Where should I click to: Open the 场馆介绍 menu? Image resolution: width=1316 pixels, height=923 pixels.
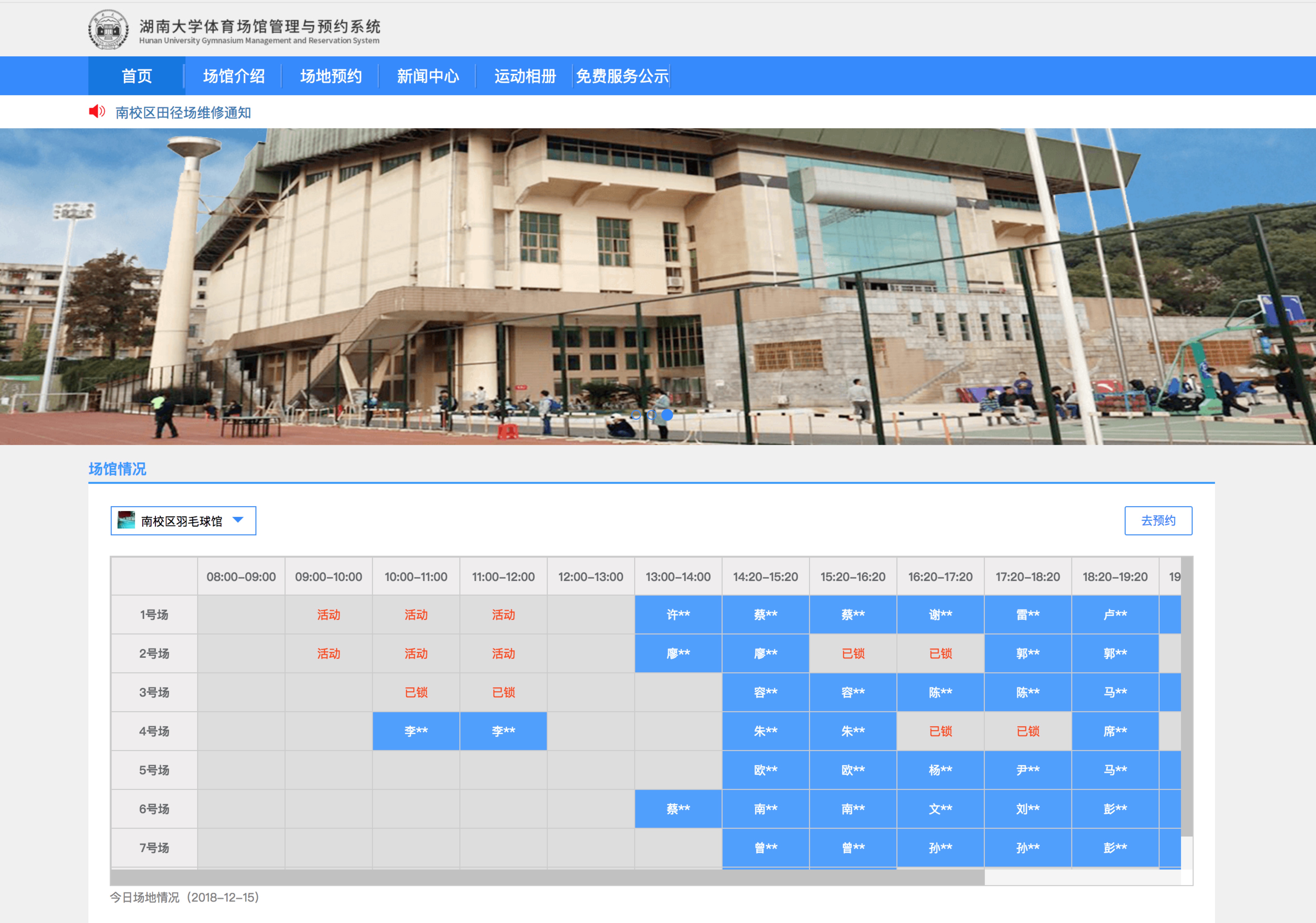[233, 76]
